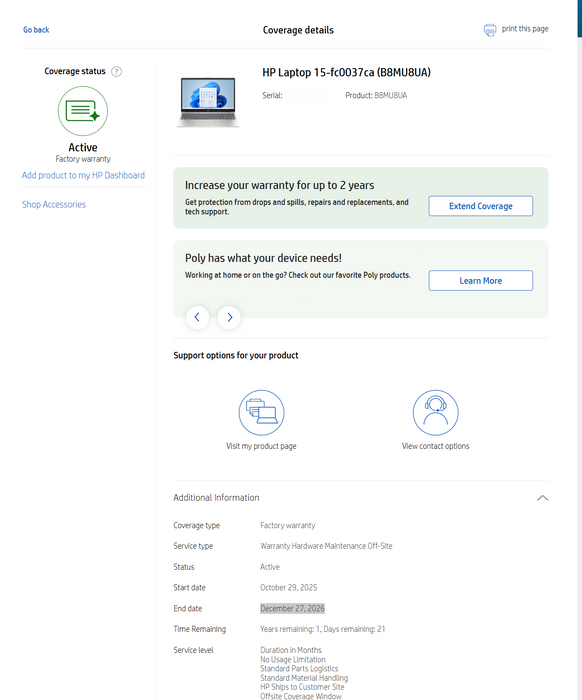Viewport: 582px width, 700px height.
Task: Click the Extend Coverage button
Action: pos(481,206)
